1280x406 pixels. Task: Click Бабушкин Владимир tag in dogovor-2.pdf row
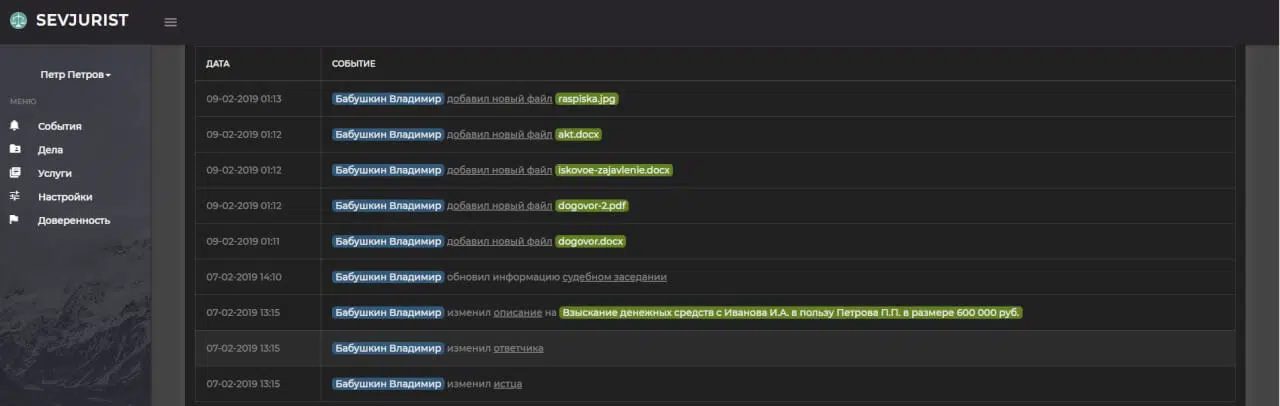tap(388, 206)
